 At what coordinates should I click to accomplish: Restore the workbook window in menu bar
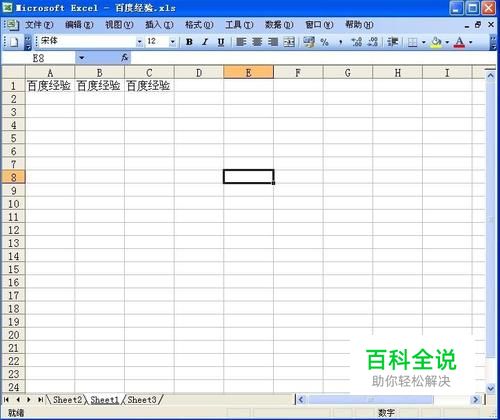(478, 25)
